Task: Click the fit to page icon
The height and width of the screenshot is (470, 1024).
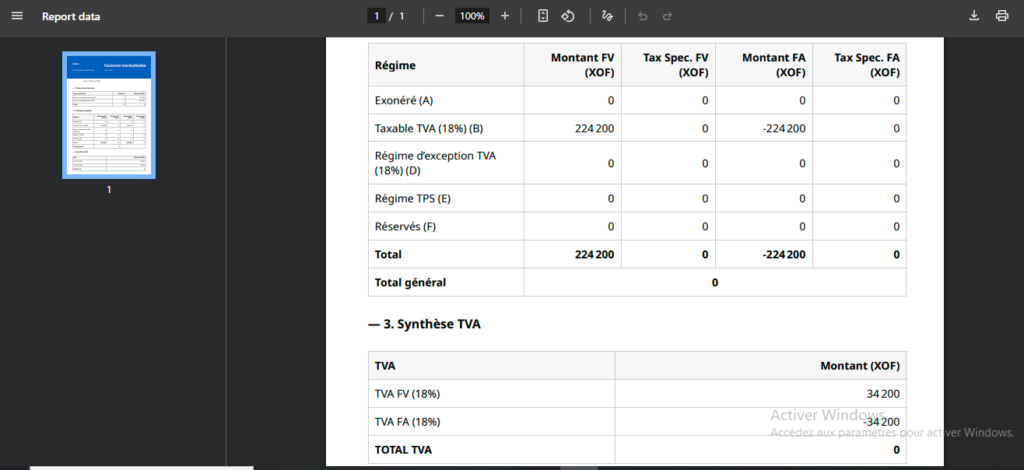Action: 543,16
